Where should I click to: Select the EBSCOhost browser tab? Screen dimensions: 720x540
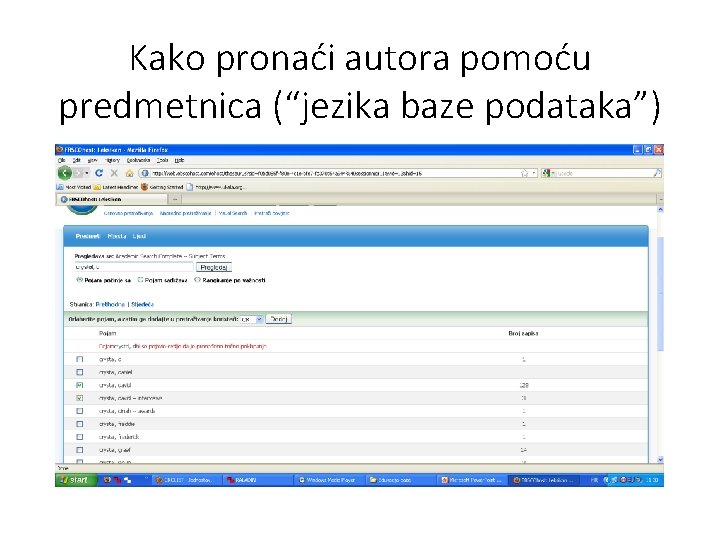point(112,199)
